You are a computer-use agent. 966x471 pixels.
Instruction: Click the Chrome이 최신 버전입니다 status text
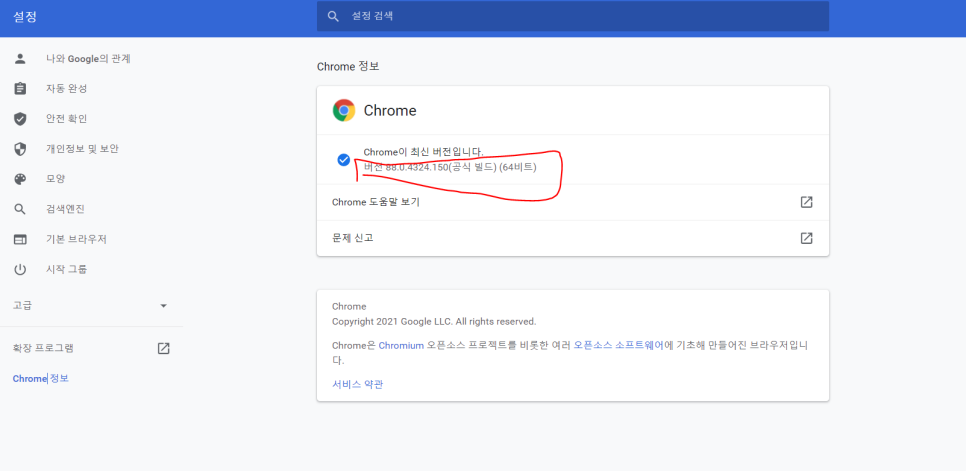tap(424, 152)
